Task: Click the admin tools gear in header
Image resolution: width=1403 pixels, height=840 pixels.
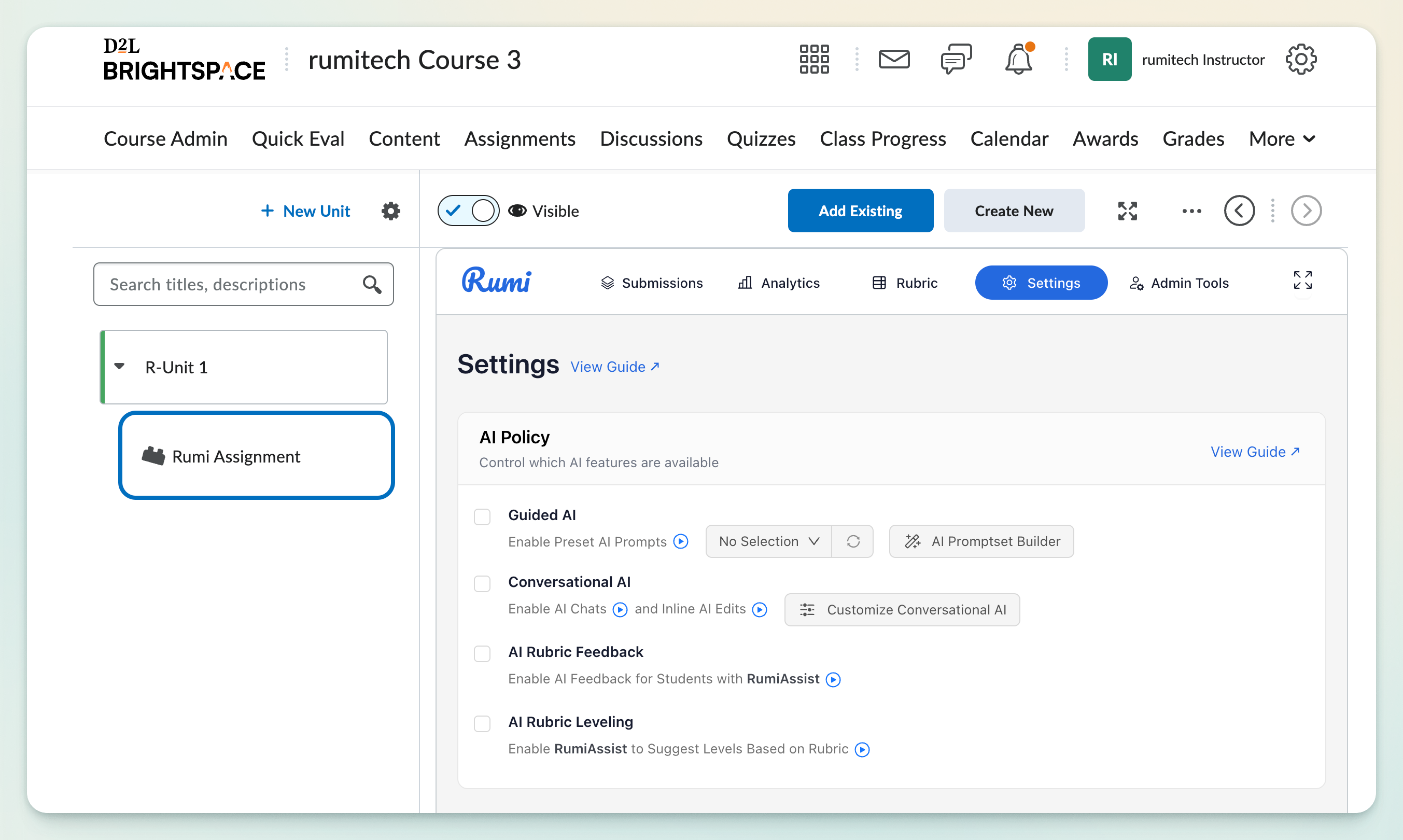Action: [1300, 60]
